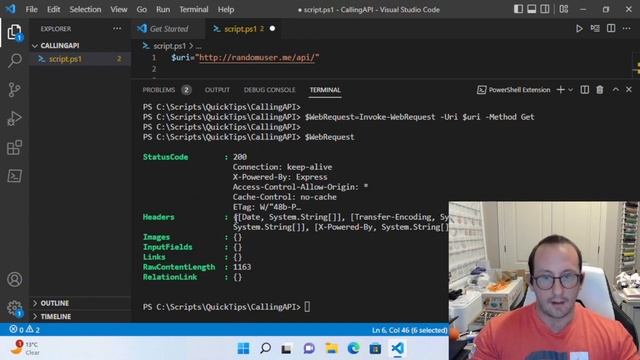Switch to the Output tab

217,90
